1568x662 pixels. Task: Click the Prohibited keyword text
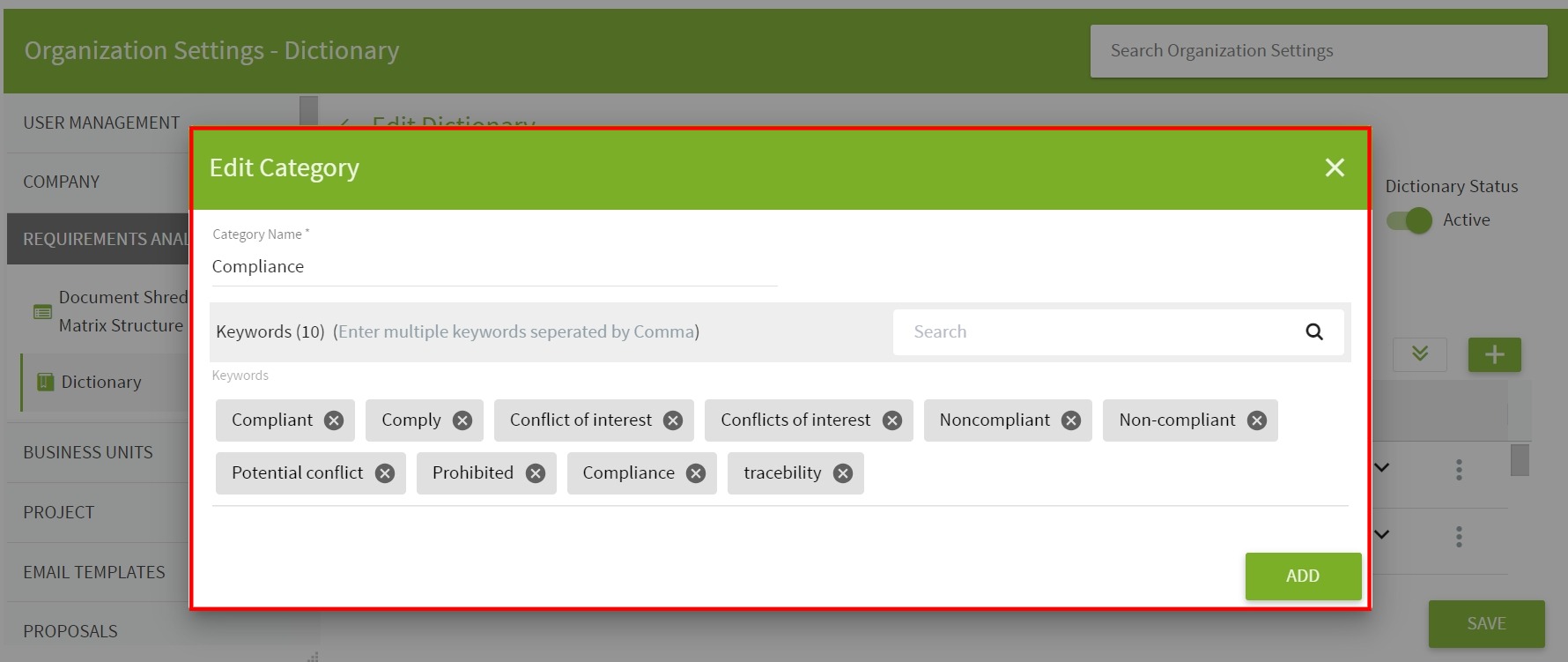tap(472, 472)
